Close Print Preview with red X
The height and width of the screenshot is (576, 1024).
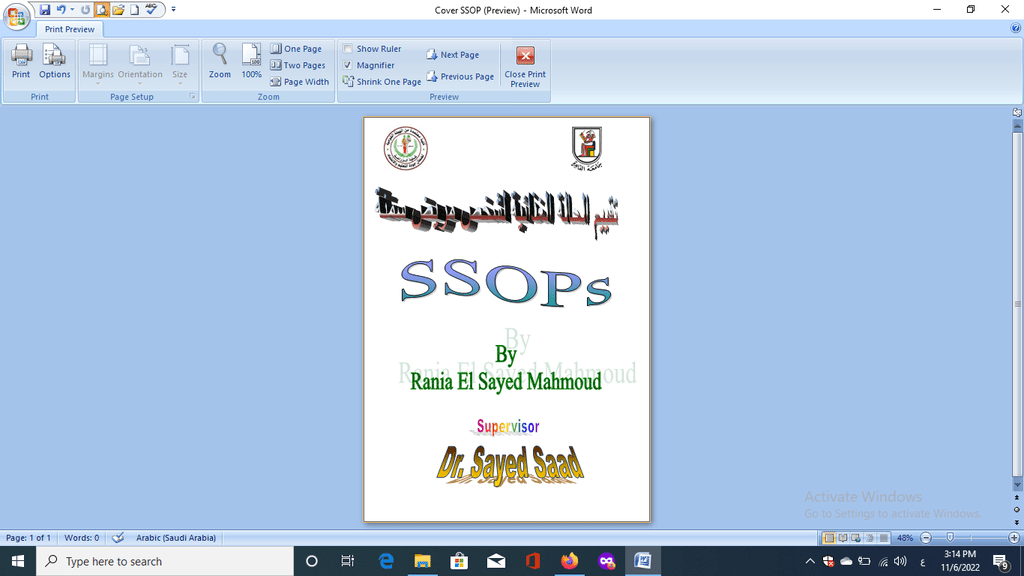525,67
